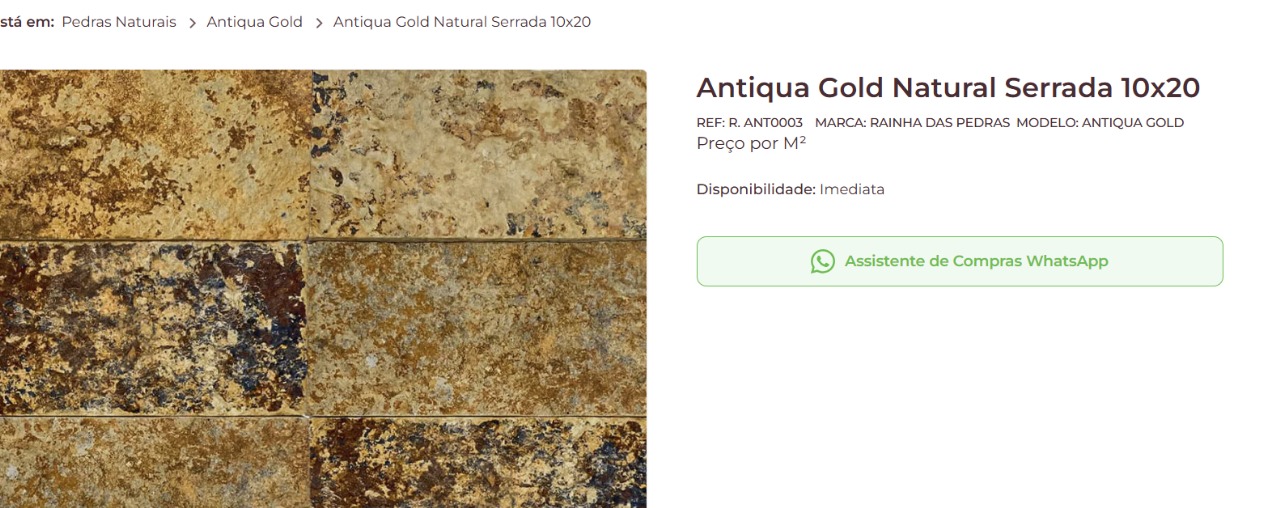Click the MODELO: ANTIQUA GOLD label
This screenshot has height=508, width=1280.
point(1100,123)
